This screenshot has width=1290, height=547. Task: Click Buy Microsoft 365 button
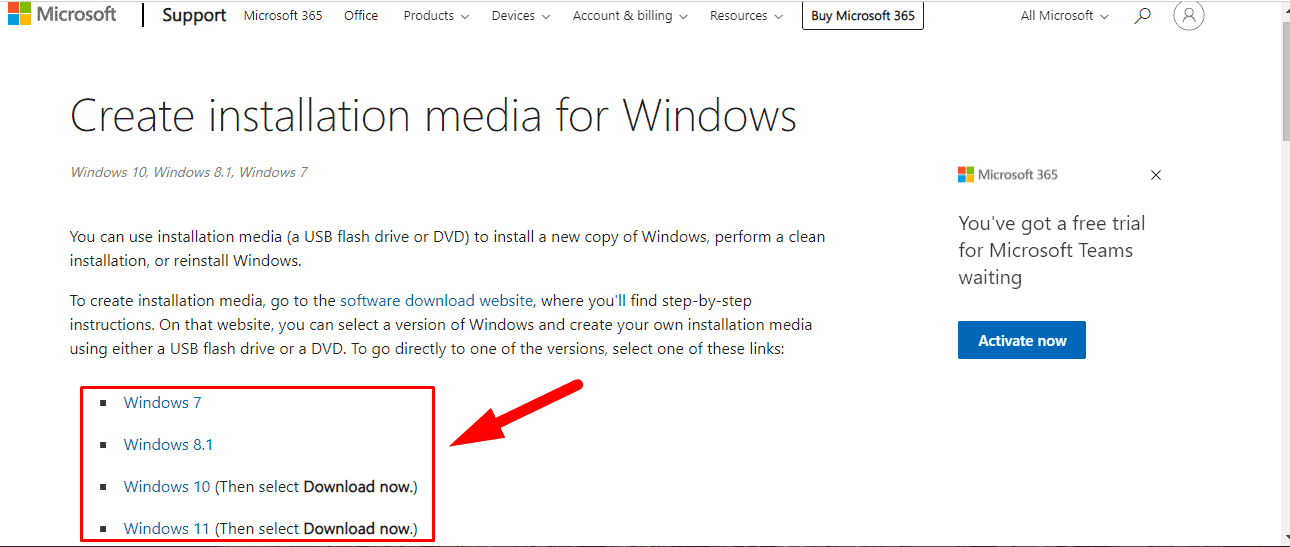(863, 16)
